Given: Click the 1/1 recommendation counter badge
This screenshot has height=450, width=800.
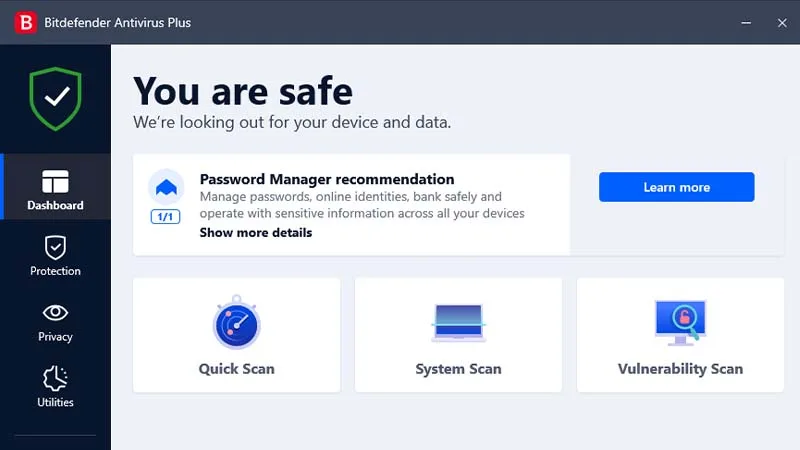Looking at the screenshot, I should point(165,217).
